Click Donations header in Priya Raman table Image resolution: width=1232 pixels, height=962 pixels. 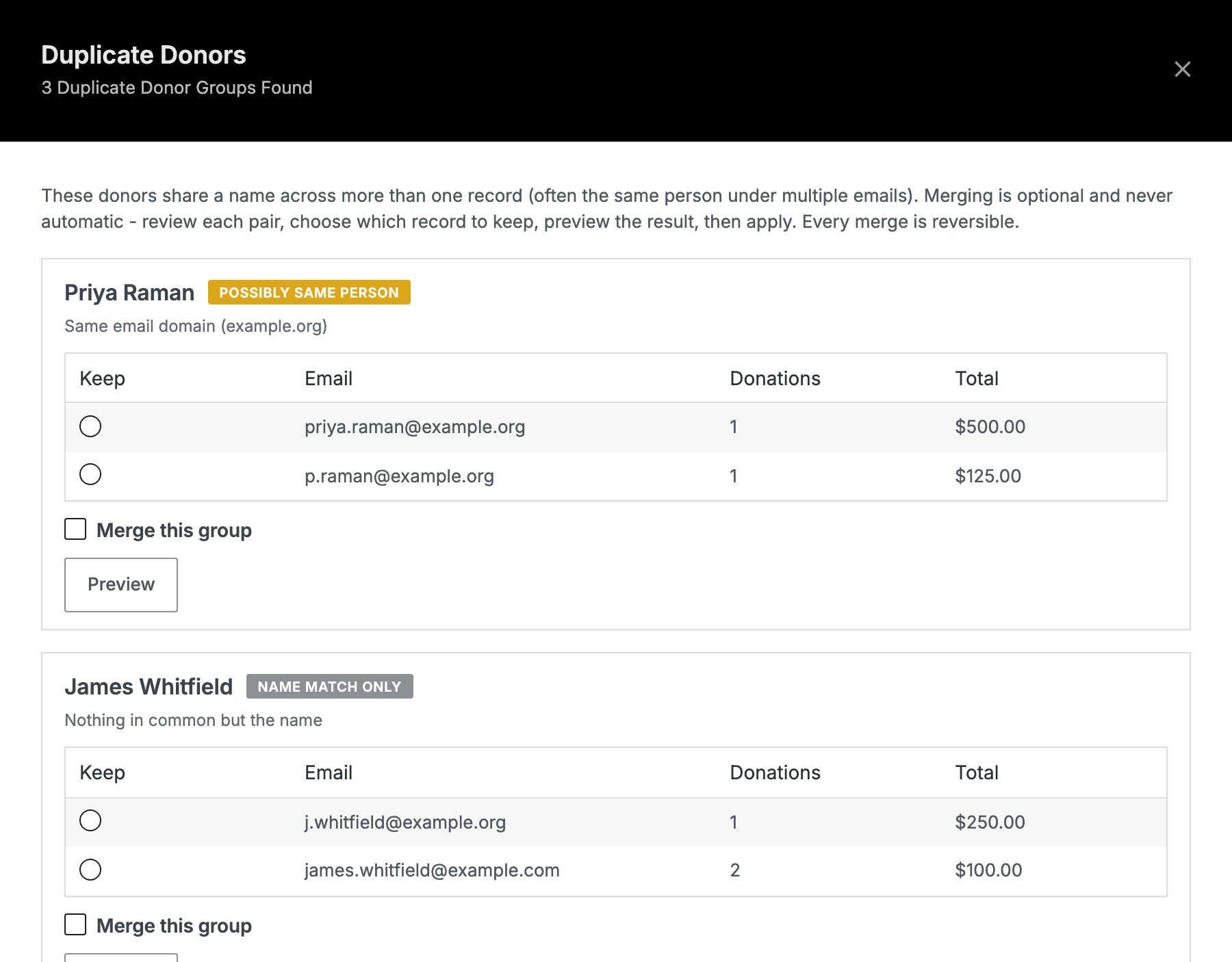coord(775,378)
